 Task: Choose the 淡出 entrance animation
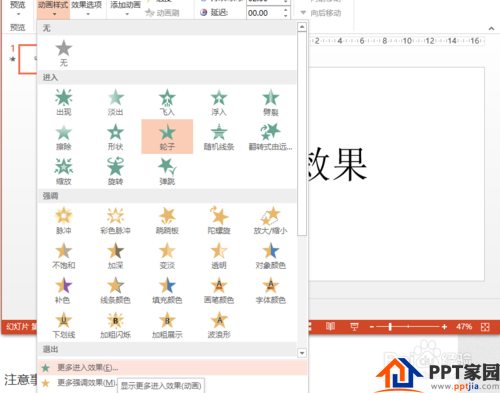coord(115,102)
